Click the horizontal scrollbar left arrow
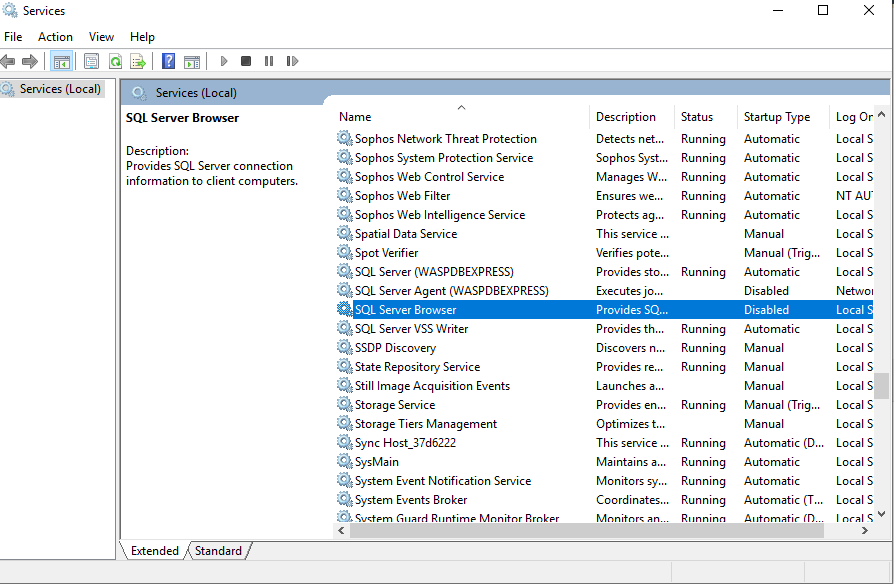The height and width of the screenshot is (584, 894). 341,530
